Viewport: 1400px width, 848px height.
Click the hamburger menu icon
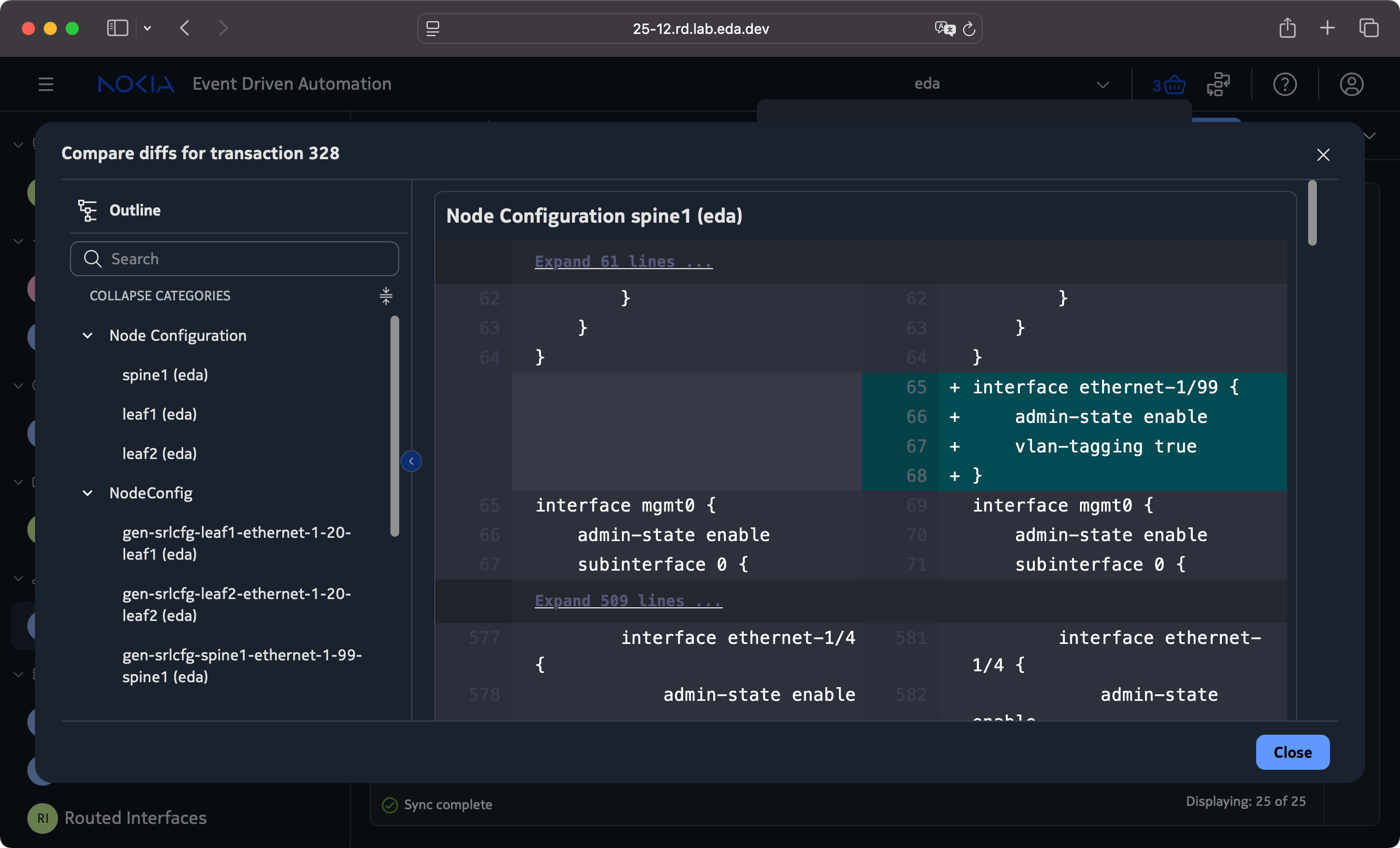[46, 85]
